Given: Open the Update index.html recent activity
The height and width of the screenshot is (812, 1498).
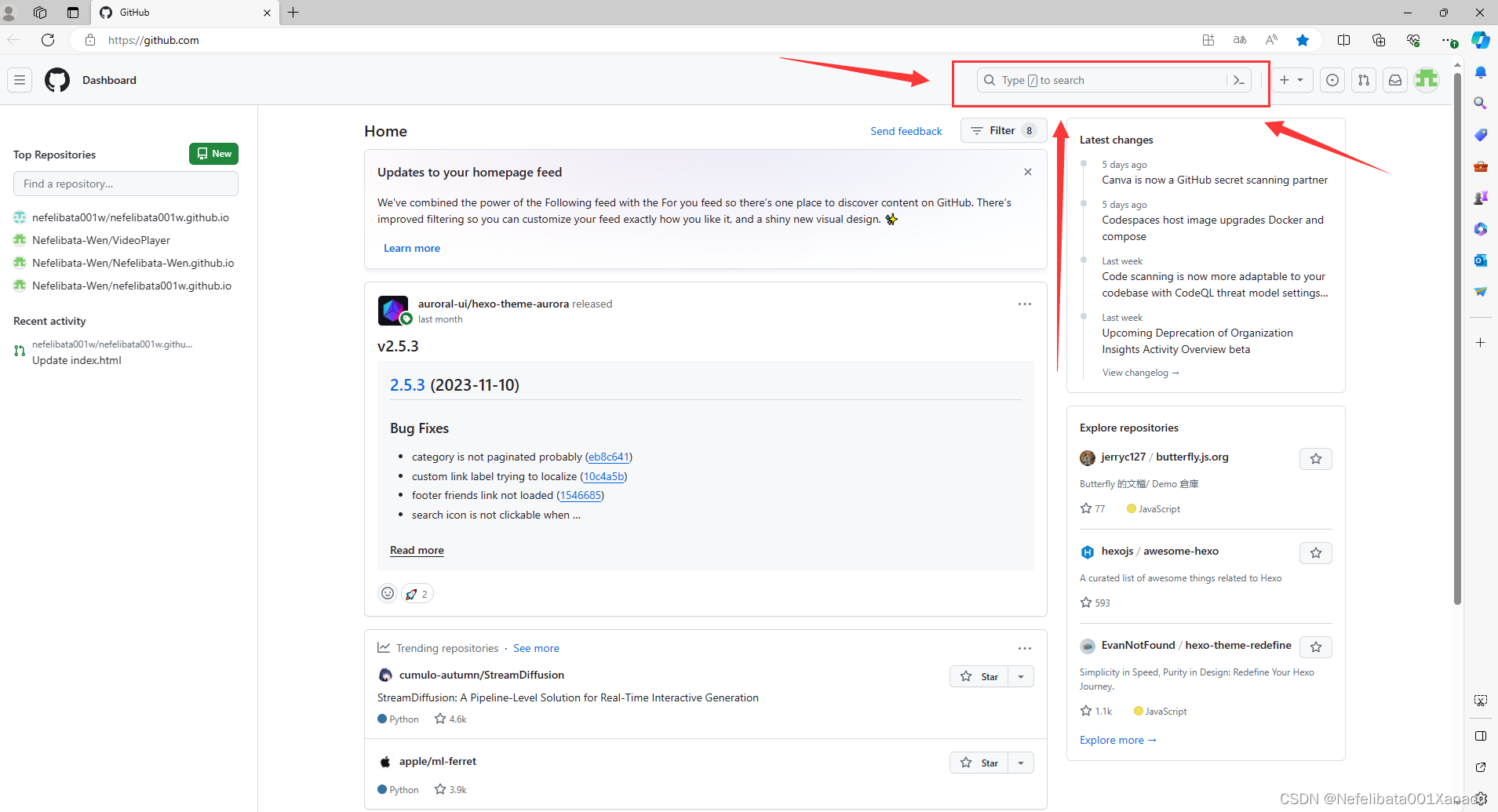Looking at the screenshot, I should coord(77,360).
